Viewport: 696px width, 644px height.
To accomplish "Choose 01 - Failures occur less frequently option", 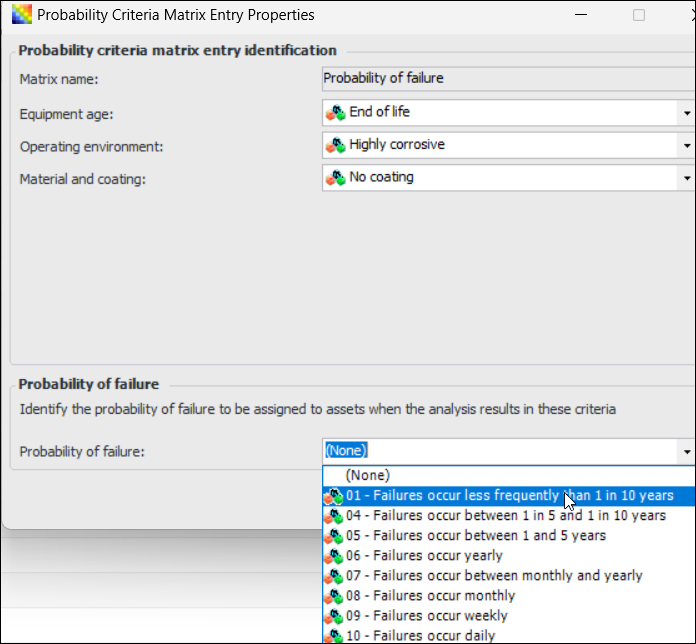I will [509, 496].
